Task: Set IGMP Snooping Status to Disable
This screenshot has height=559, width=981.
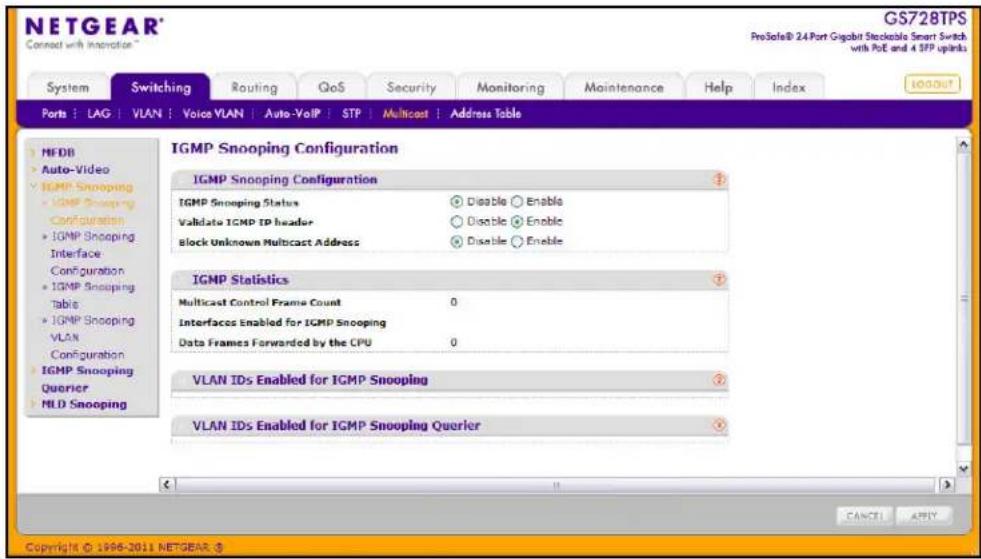Action: [456, 202]
